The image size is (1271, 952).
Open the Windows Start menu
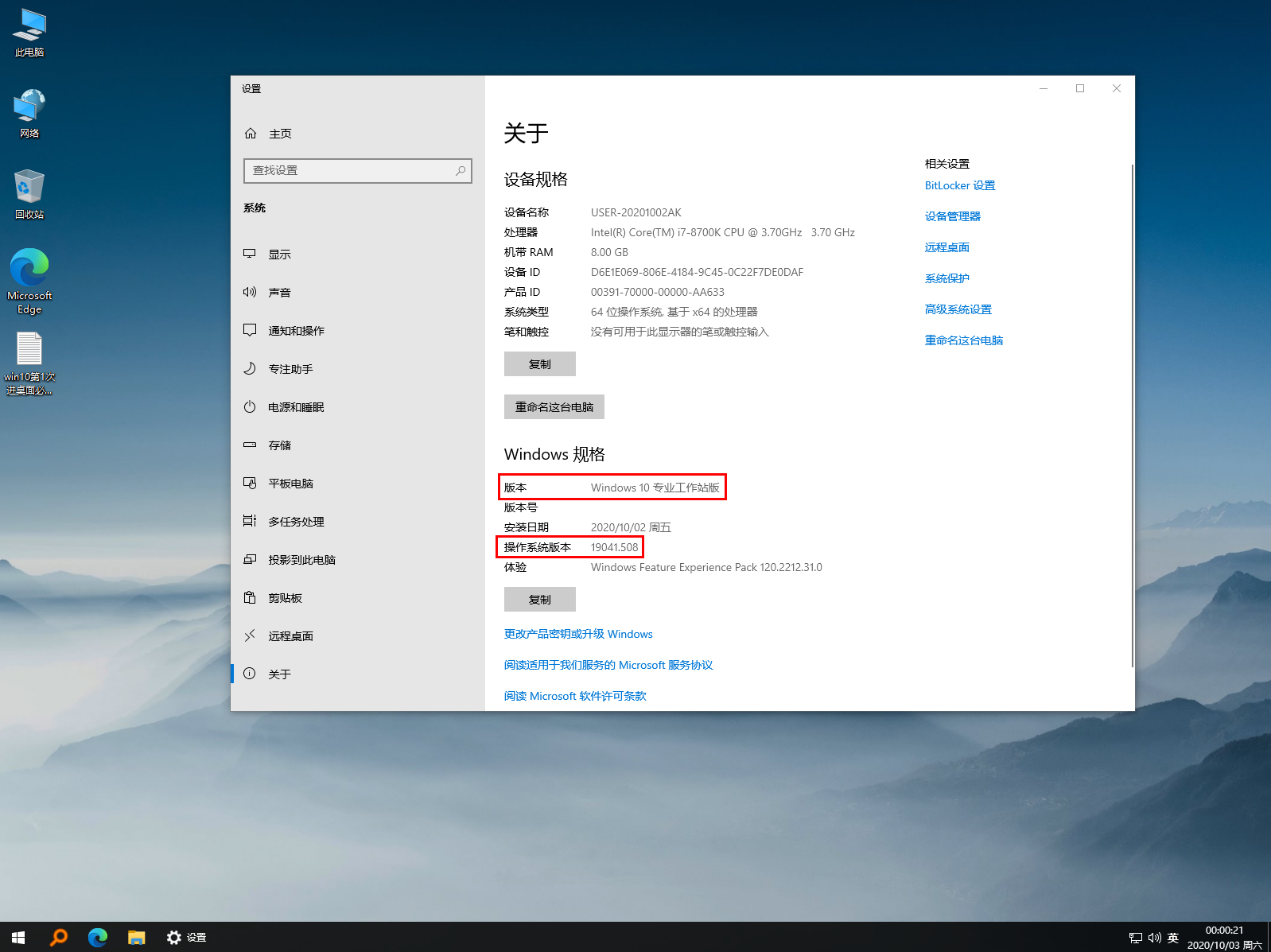[x=18, y=937]
